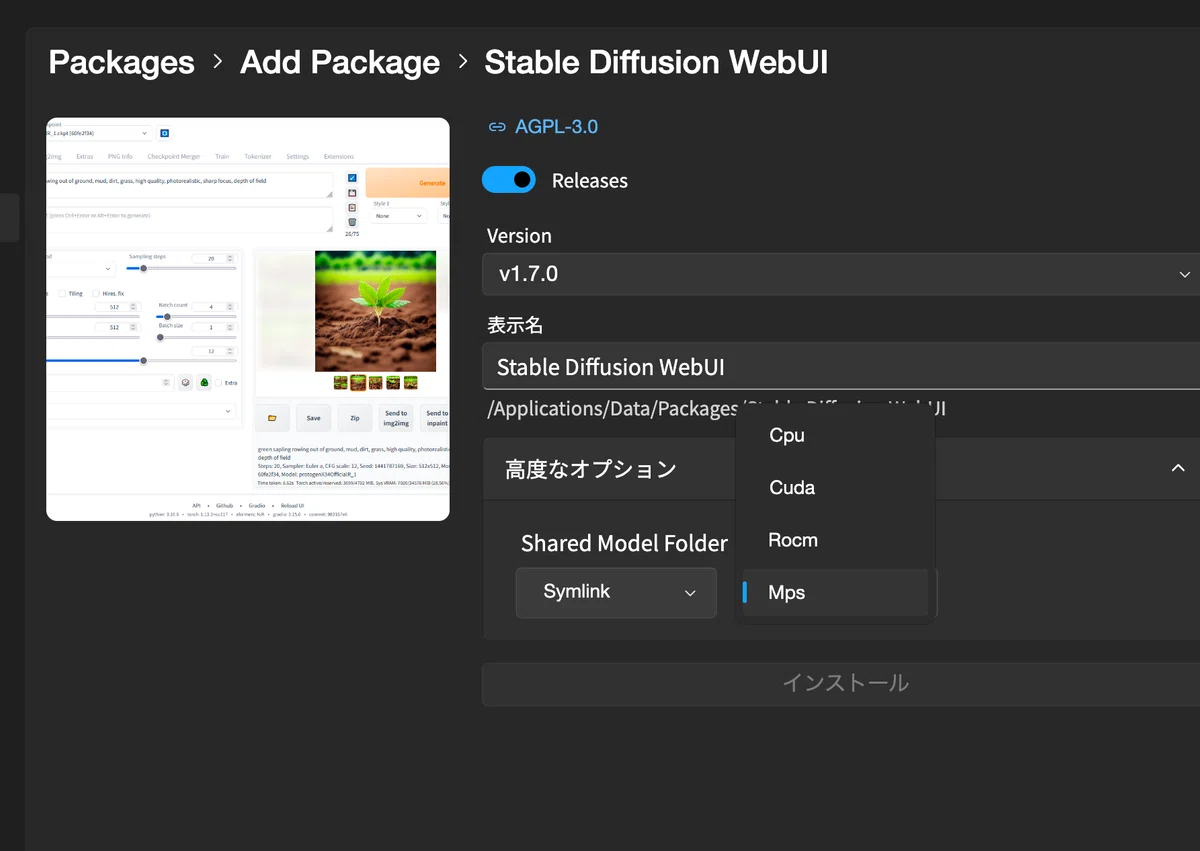Viewport: 1200px width, 851px height.
Task: Expand the Version v1.7.0 dropdown
Action: 841,274
